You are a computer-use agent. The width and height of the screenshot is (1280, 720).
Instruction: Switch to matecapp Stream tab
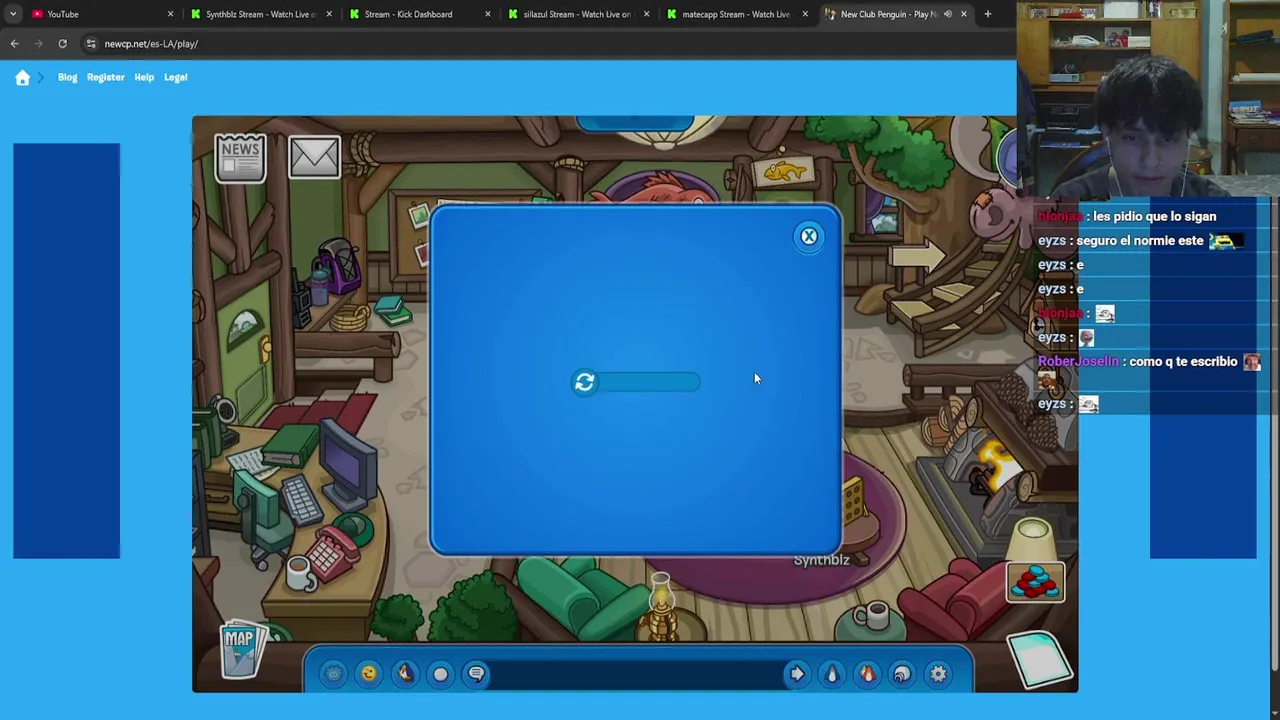(736, 14)
